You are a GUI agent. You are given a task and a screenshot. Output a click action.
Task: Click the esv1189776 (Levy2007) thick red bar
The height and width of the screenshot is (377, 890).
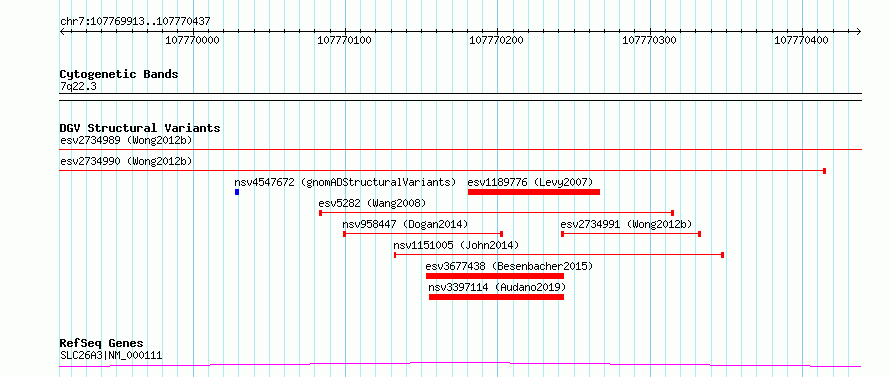point(534,192)
